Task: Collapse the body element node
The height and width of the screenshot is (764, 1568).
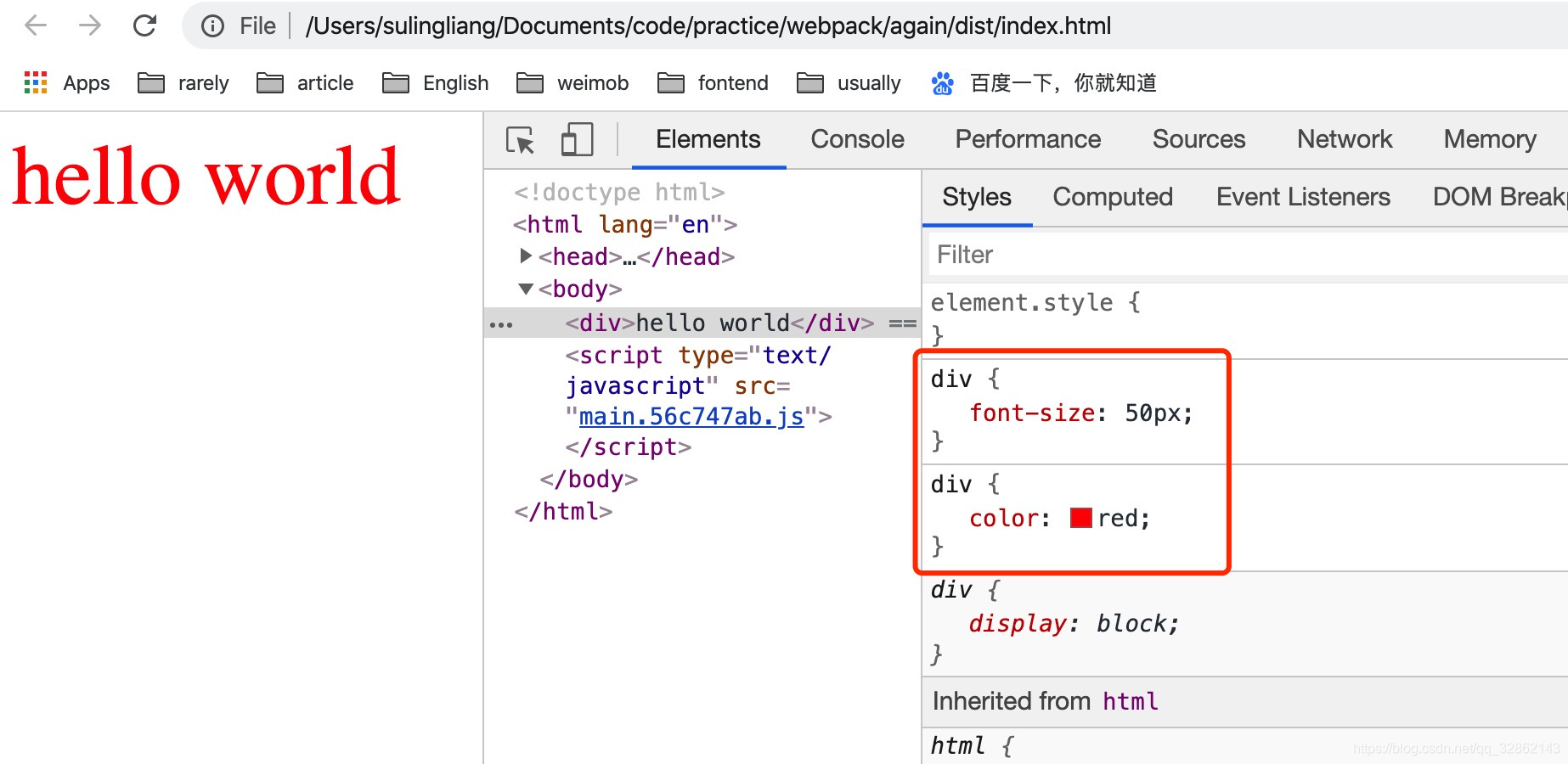Action: [526, 289]
